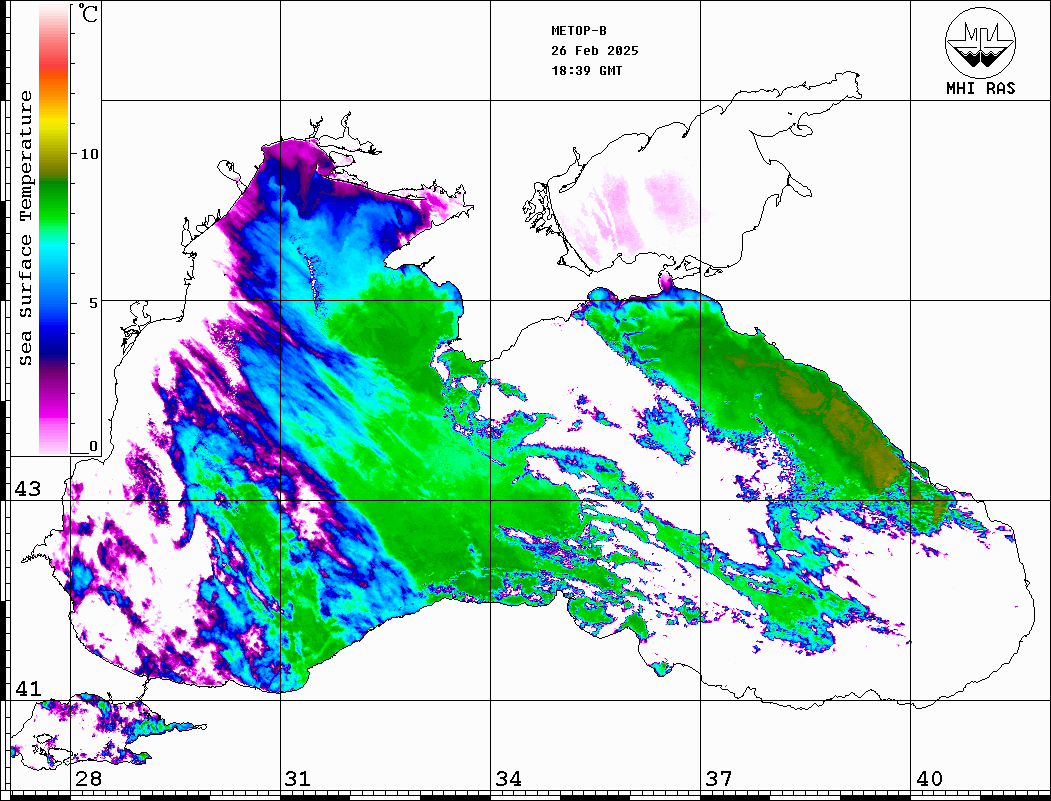Click the date 26 Feb 2025
The height and width of the screenshot is (801, 1051).
click(x=595, y=51)
